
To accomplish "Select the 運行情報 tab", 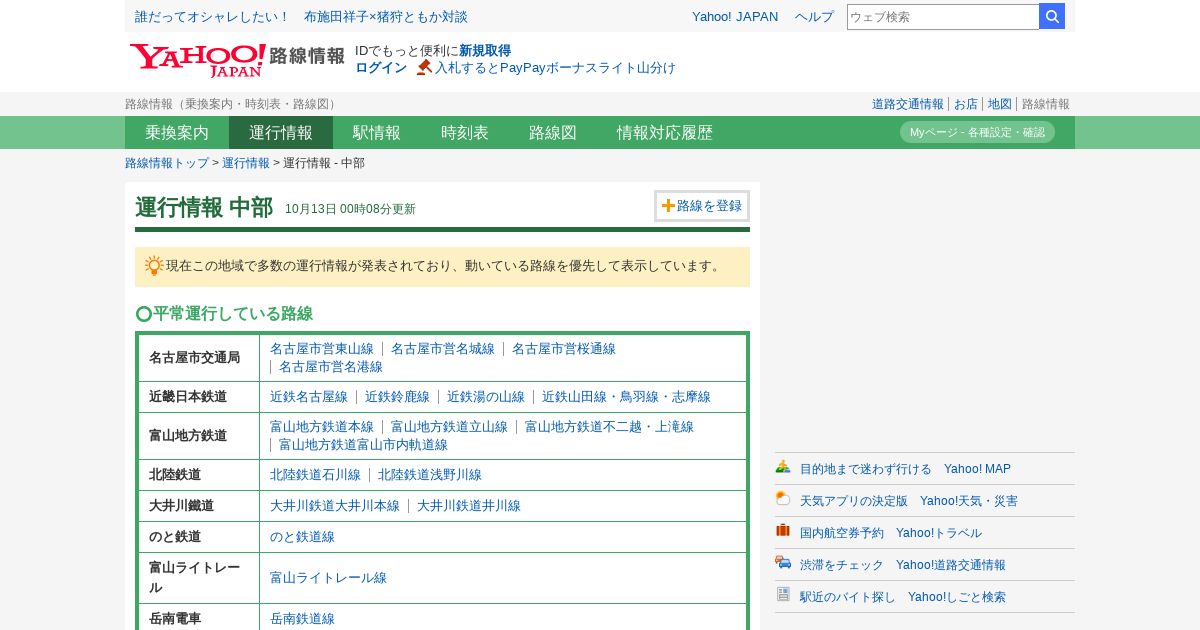I will pyautogui.click(x=281, y=132).
